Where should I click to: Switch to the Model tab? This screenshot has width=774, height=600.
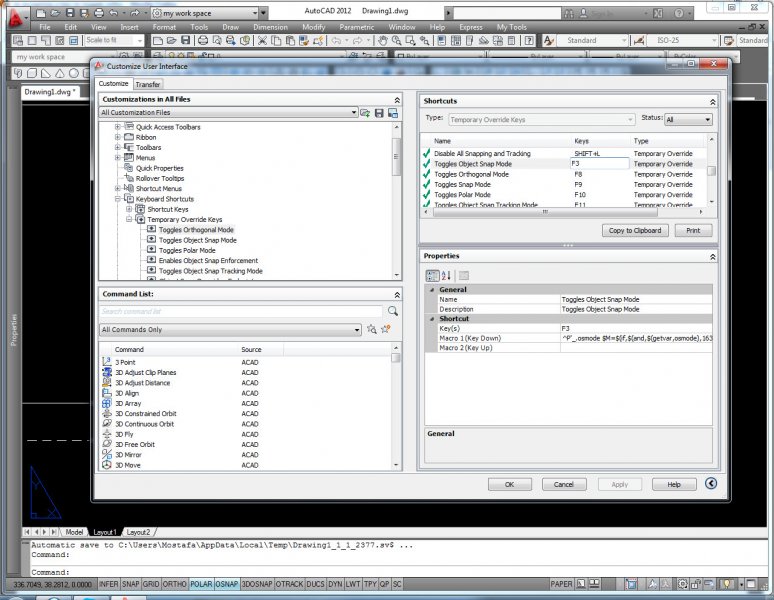click(74, 532)
